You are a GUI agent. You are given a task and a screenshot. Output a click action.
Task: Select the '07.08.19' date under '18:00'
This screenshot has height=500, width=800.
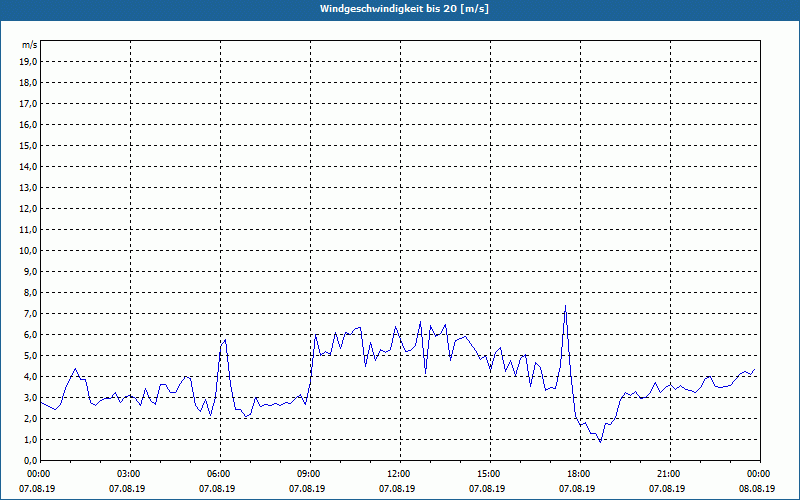tap(577, 489)
